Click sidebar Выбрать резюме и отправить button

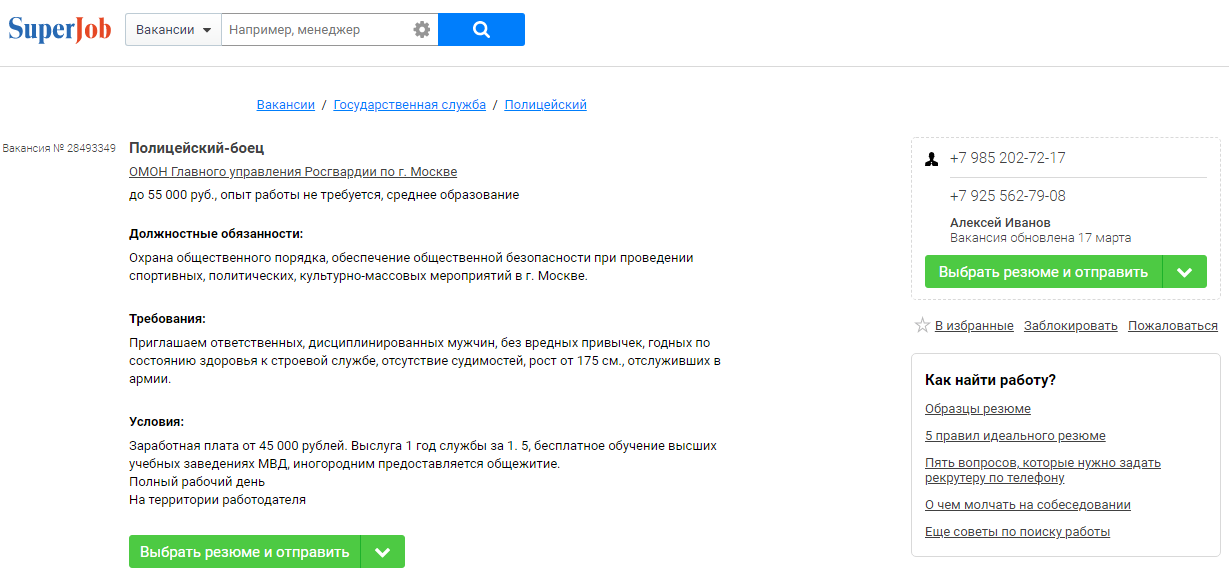coord(1043,272)
